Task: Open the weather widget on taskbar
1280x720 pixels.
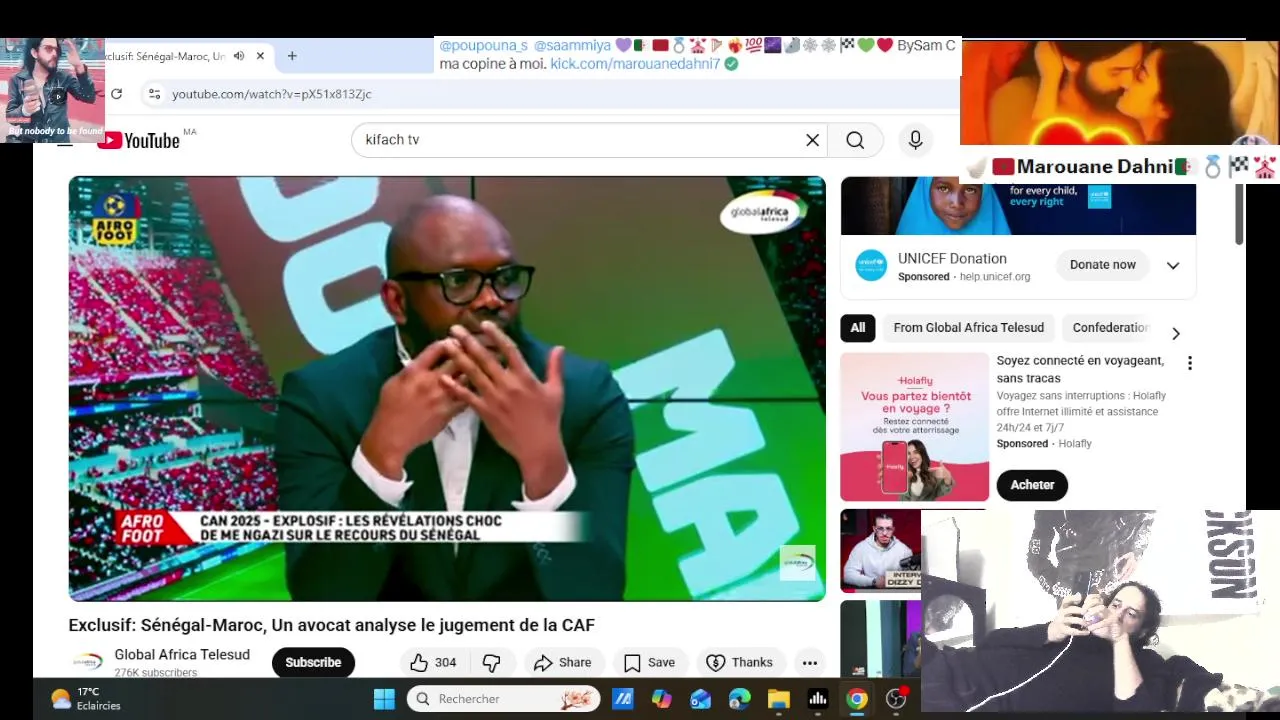Action: [86, 699]
